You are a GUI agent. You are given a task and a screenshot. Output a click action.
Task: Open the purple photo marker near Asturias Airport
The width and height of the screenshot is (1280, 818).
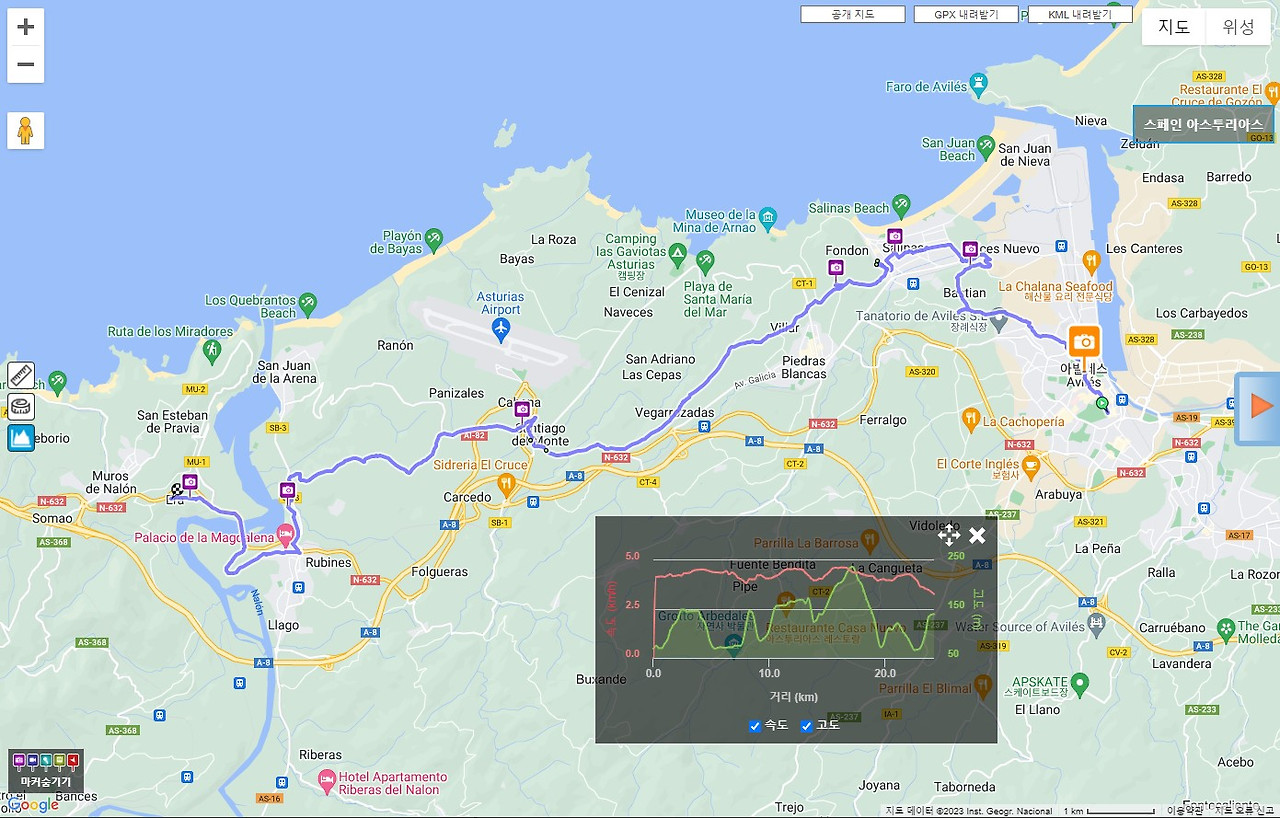522,409
